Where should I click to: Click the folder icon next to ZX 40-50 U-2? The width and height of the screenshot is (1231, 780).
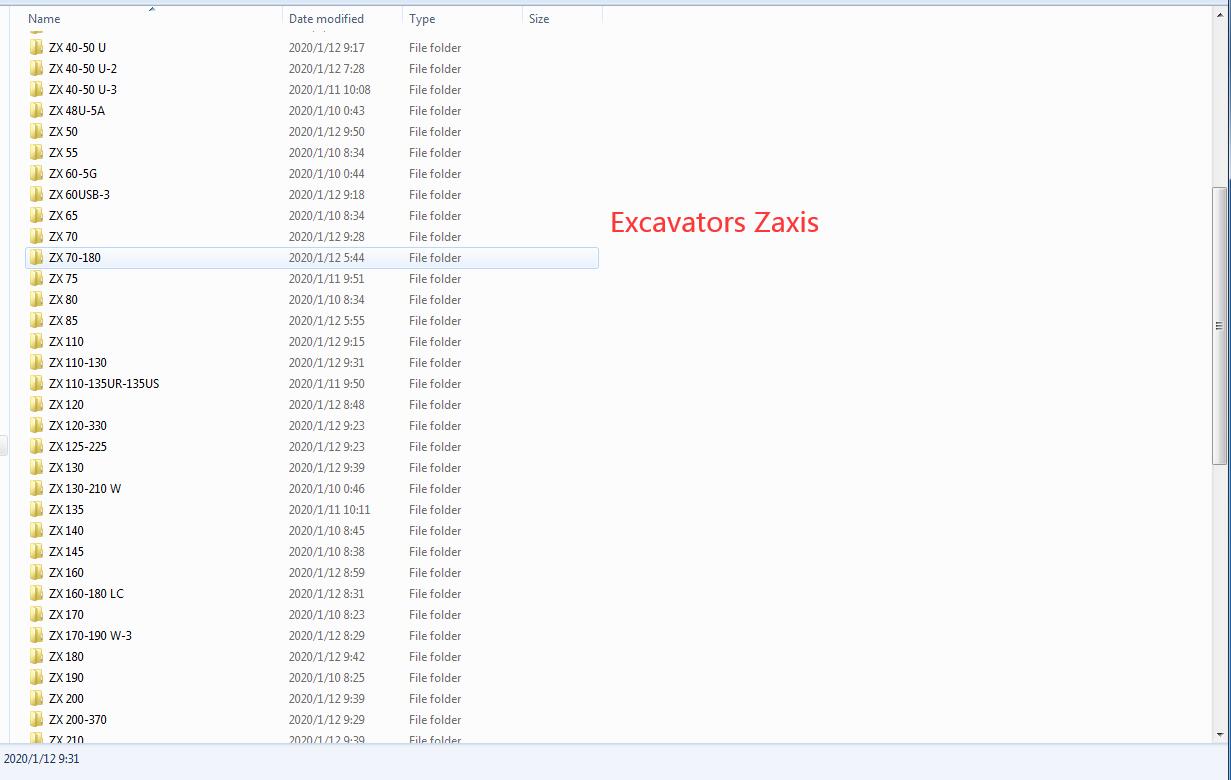pyautogui.click(x=36, y=68)
